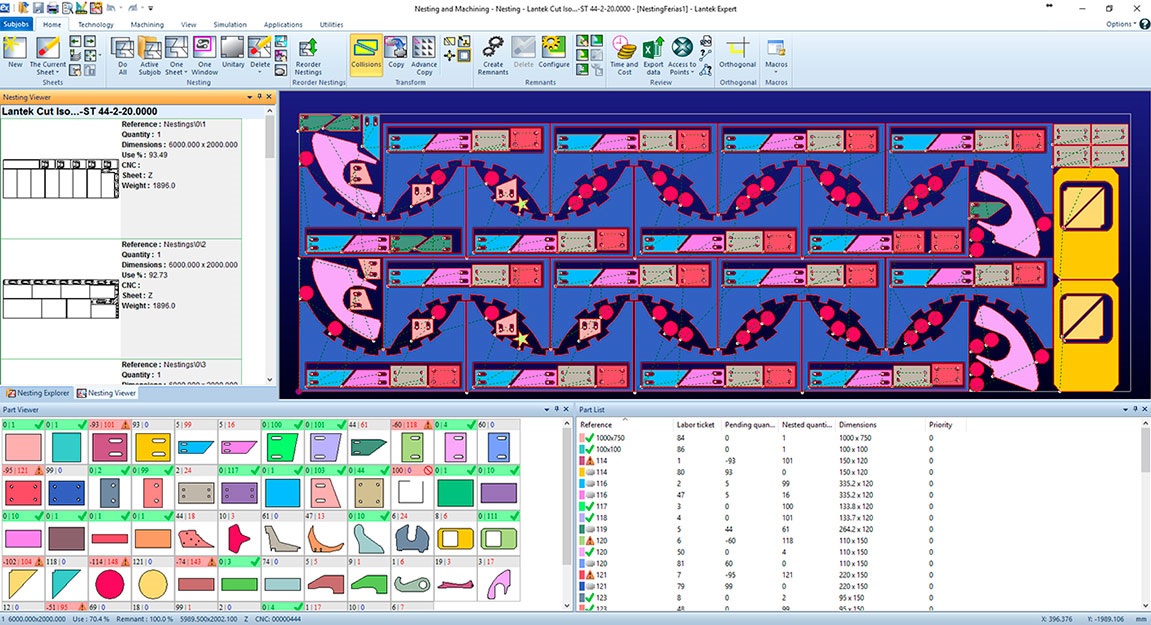Toggle the Nesting Viewer panel pin
Image resolution: width=1151 pixels, height=625 pixels.
click(x=259, y=97)
